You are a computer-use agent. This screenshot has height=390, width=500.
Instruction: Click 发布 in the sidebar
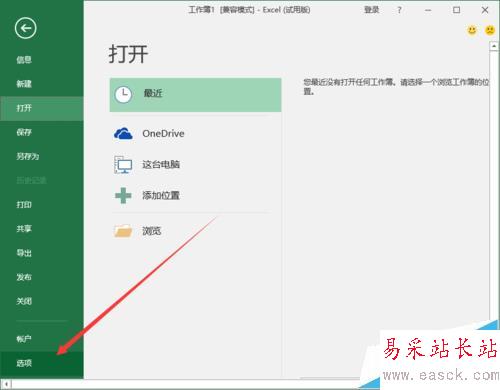(24, 277)
